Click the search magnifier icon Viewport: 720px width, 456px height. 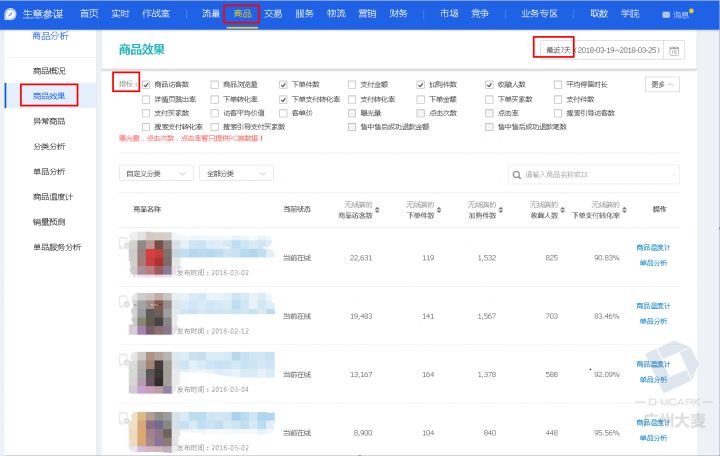click(x=515, y=174)
